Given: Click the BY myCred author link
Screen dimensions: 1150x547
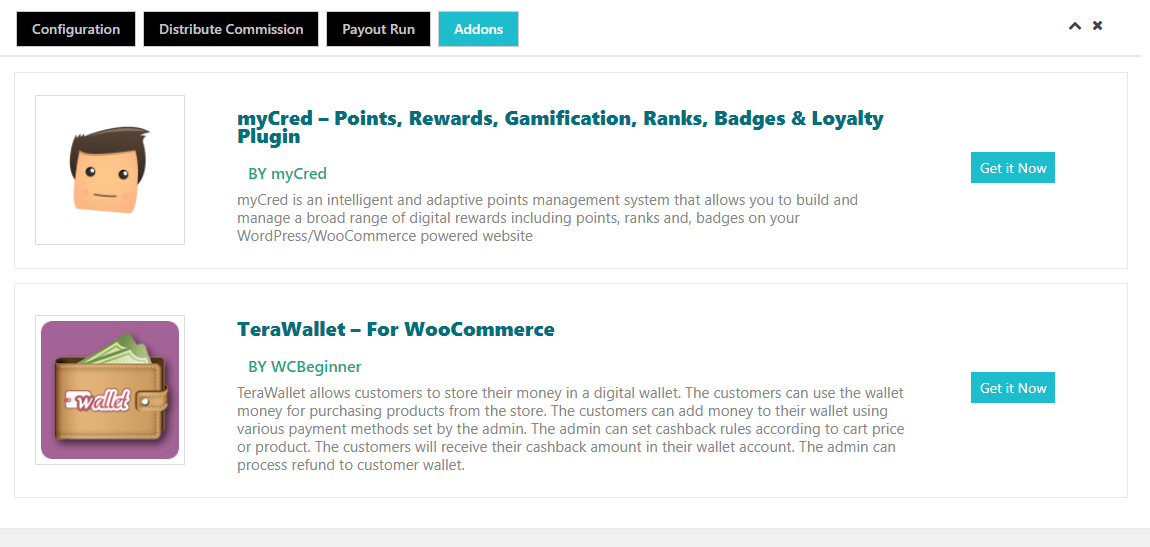Looking at the screenshot, I should (287, 174).
